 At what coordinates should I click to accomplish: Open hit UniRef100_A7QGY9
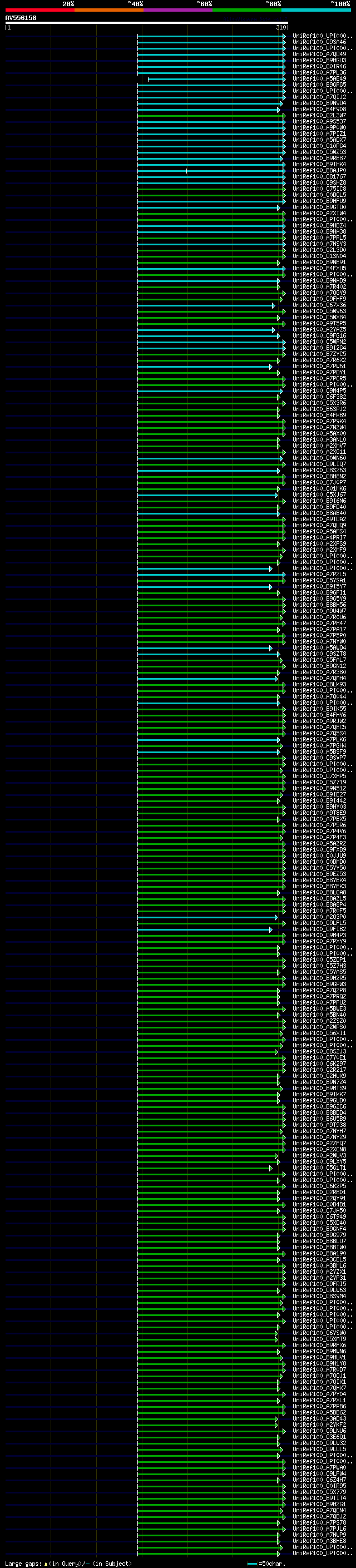(319, 293)
